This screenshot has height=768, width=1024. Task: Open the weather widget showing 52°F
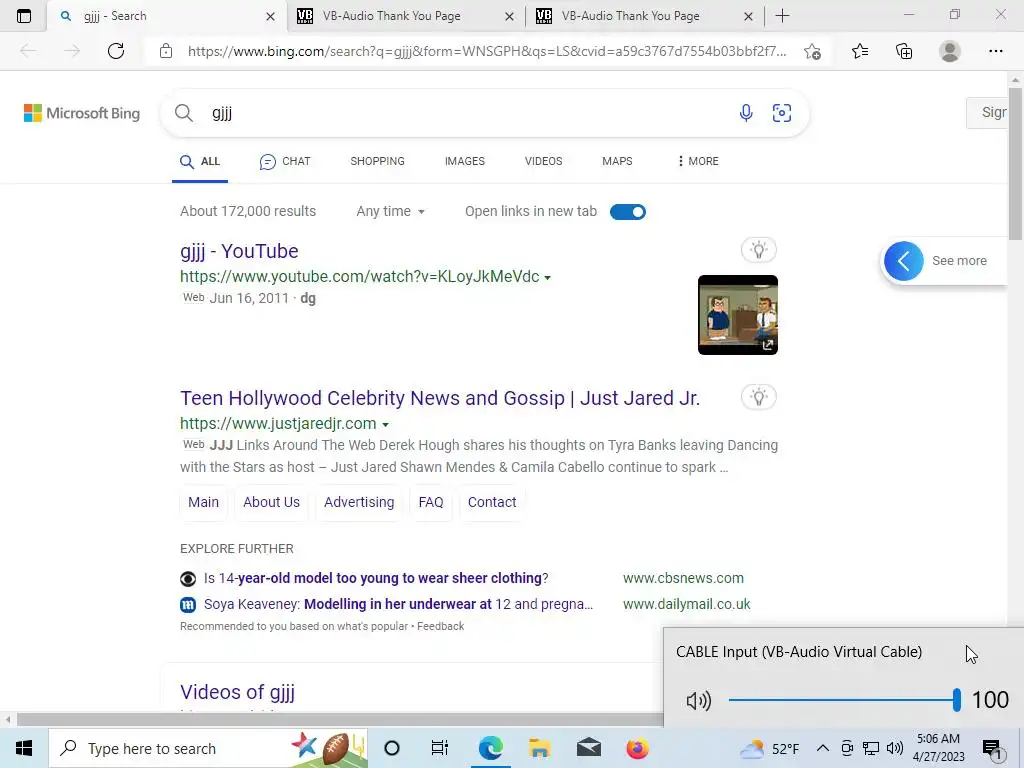tap(769, 748)
